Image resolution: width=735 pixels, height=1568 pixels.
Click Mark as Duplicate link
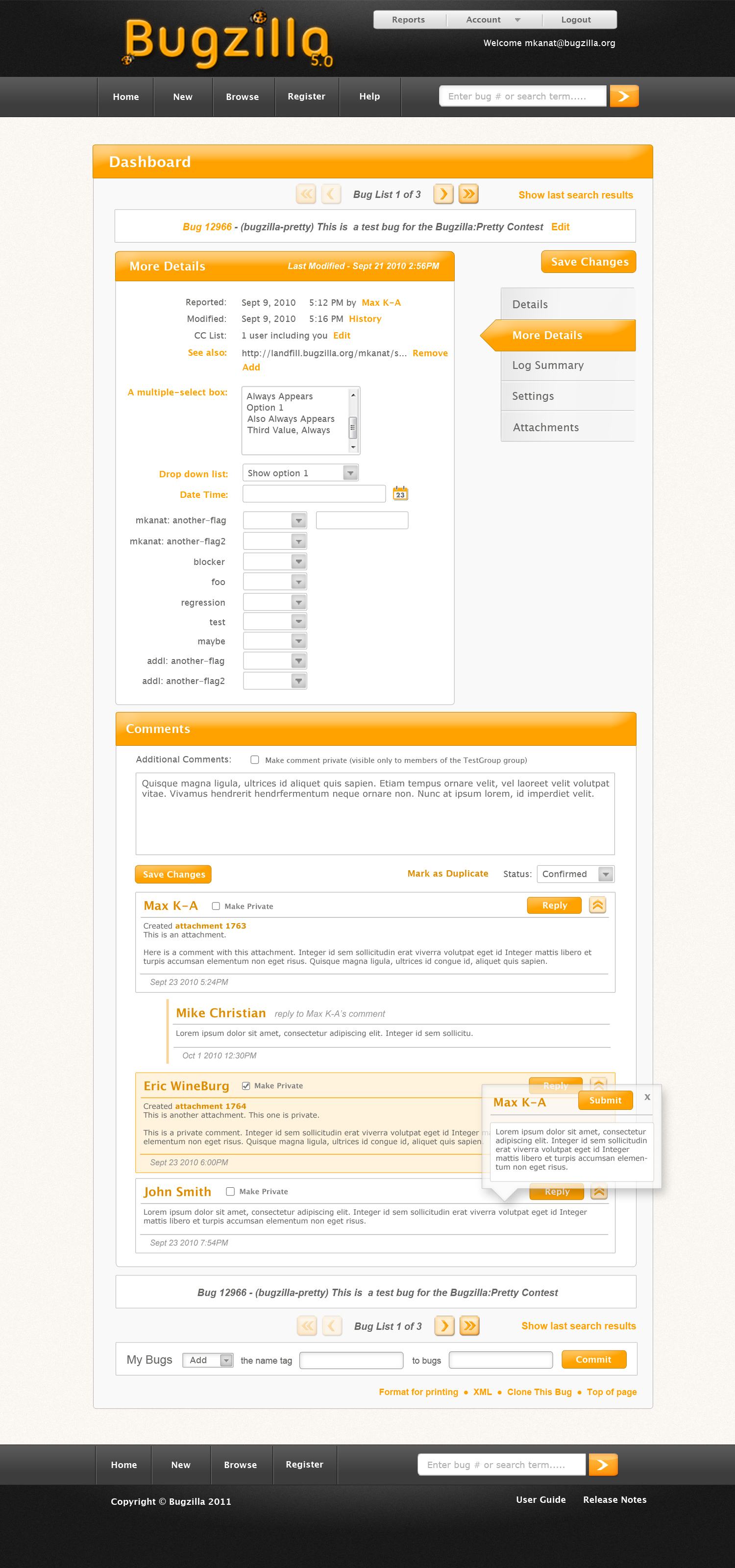[448, 874]
